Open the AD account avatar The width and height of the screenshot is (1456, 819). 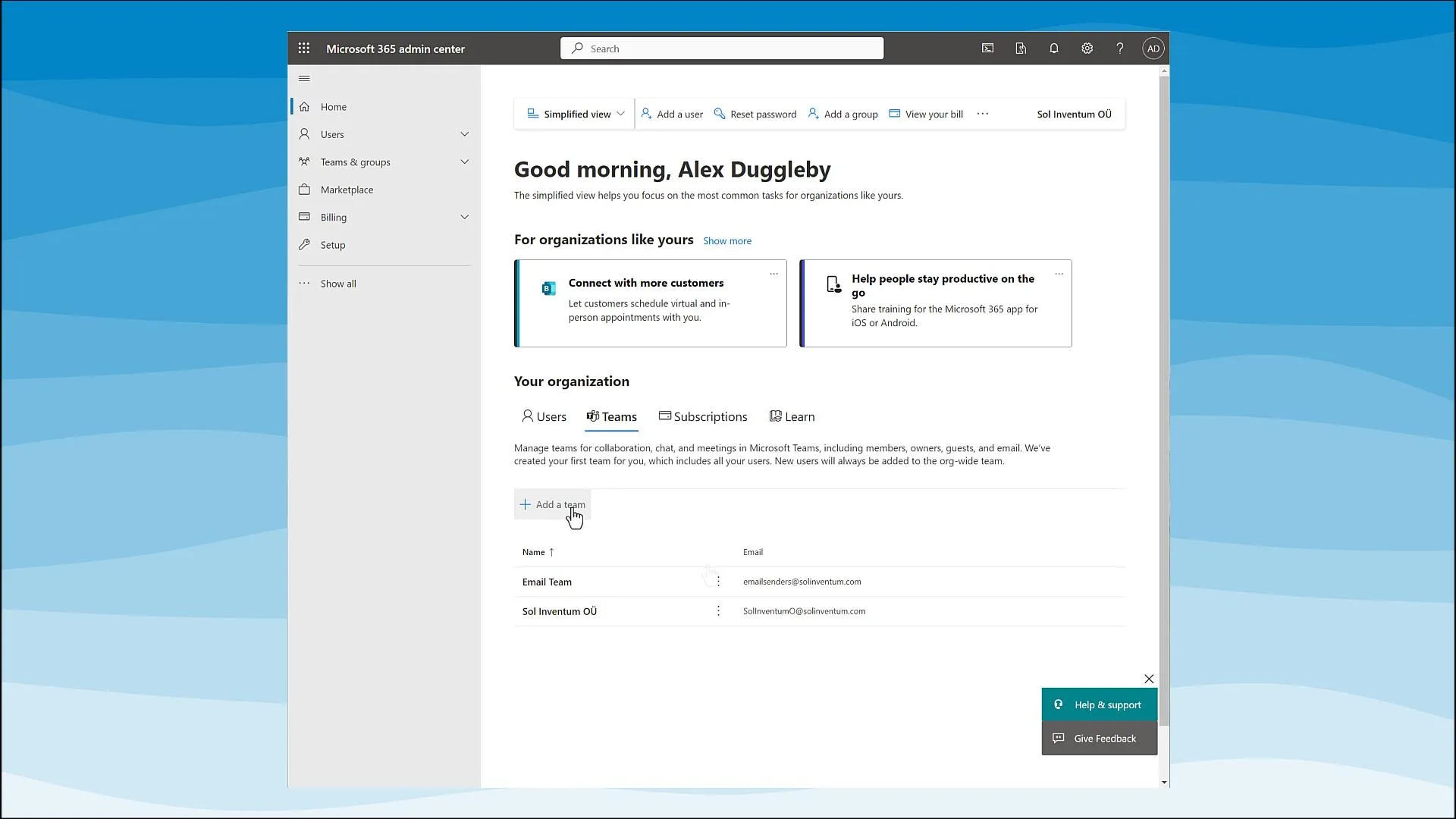(x=1153, y=48)
